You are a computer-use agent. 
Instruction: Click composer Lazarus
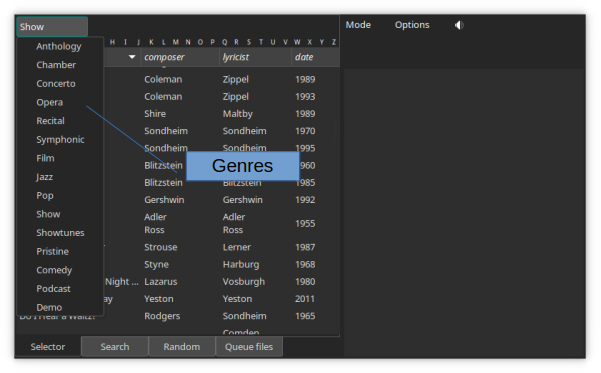(161, 282)
